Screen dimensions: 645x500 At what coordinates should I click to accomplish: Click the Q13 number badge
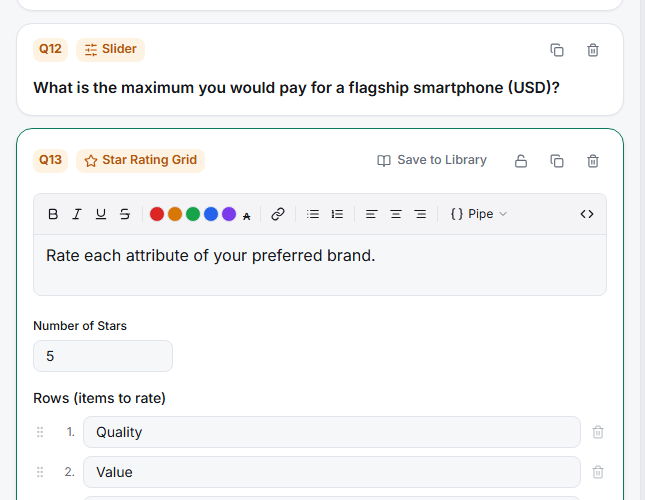pyautogui.click(x=50, y=161)
